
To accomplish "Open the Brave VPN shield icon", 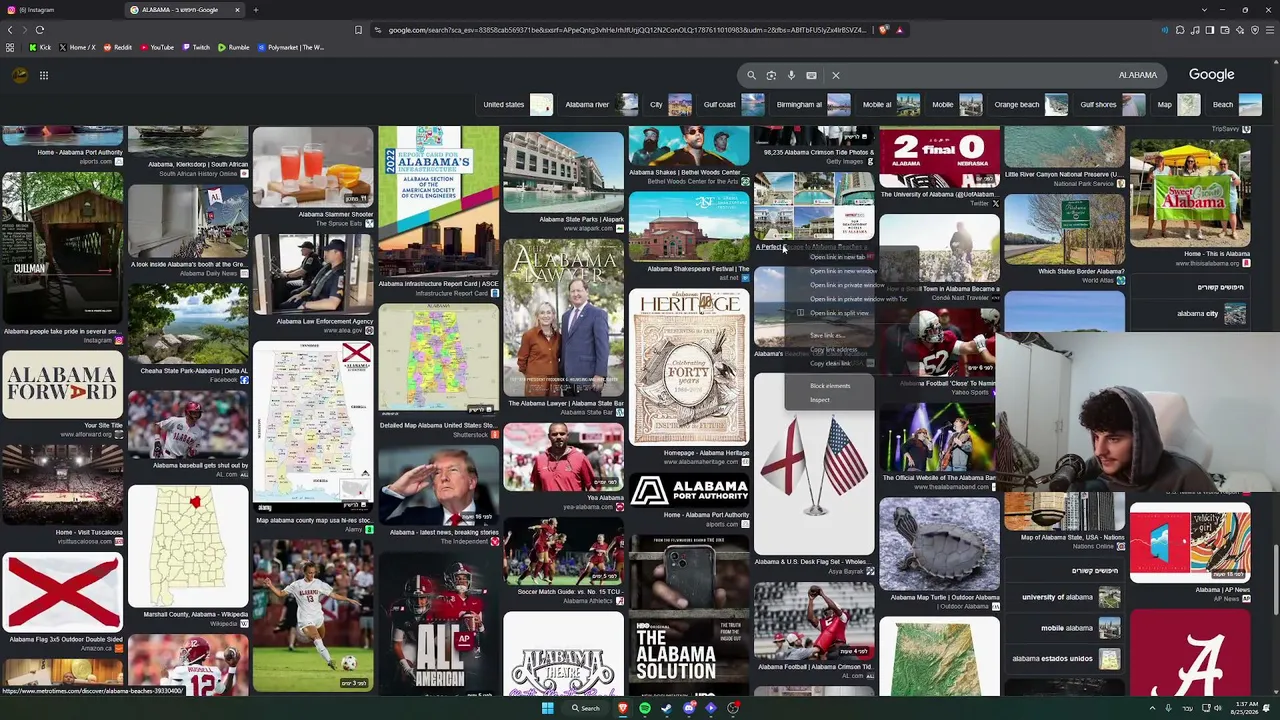I will pos(1255,30).
